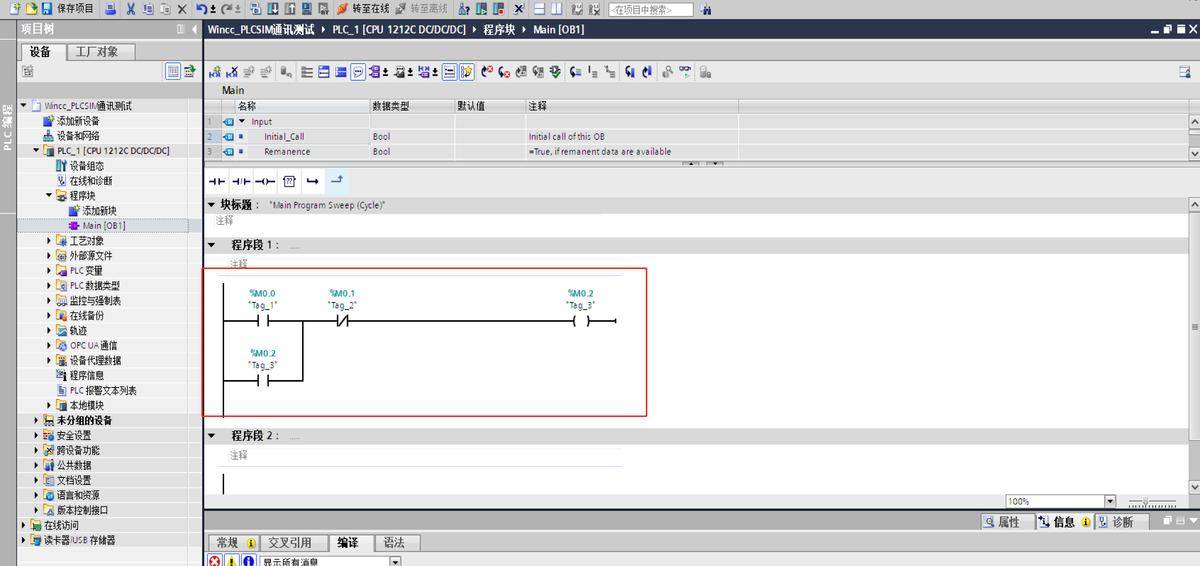This screenshot has height=566, width=1200.
Task: Click the insert network icon in the editor toolbar
Action: 216,72
